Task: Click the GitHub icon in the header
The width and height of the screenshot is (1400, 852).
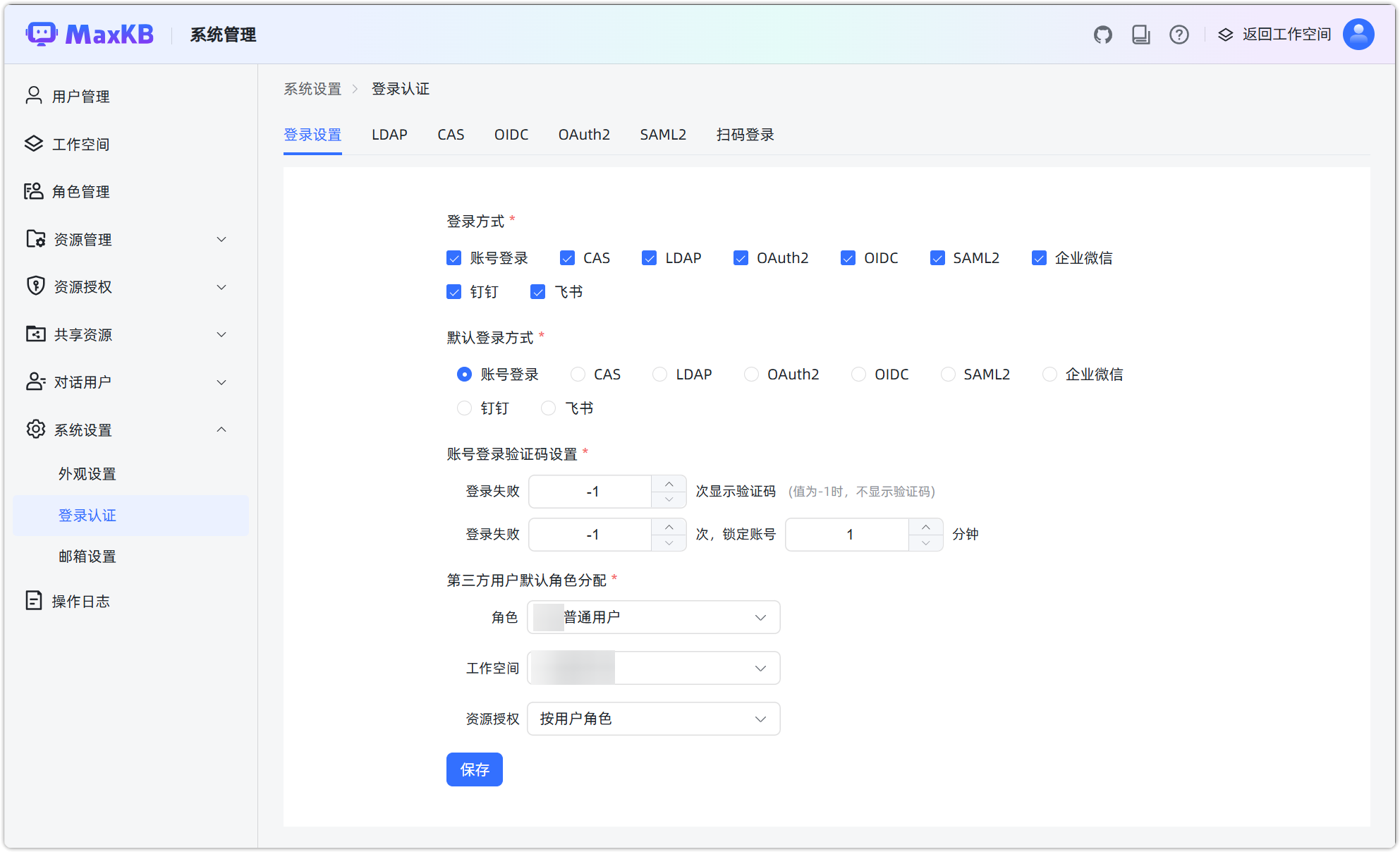Action: click(1102, 34)
